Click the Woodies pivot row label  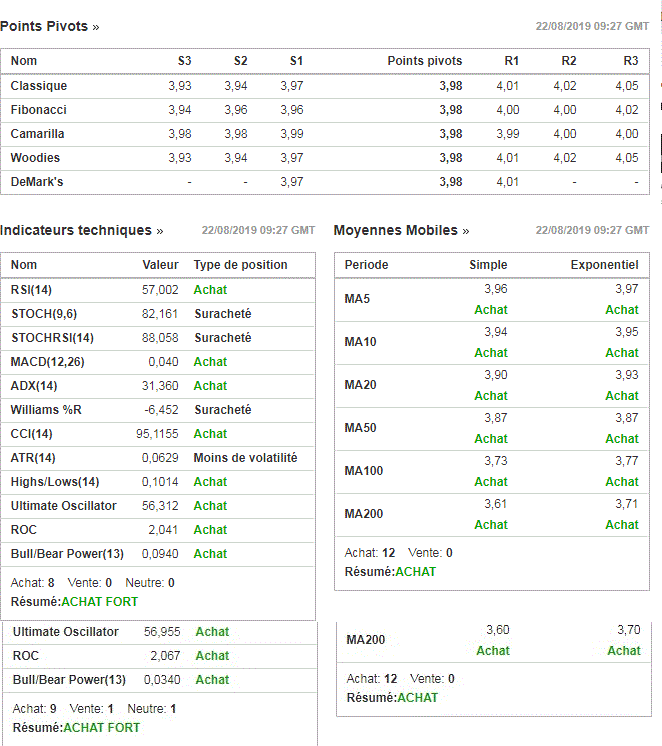click(35, 157)
